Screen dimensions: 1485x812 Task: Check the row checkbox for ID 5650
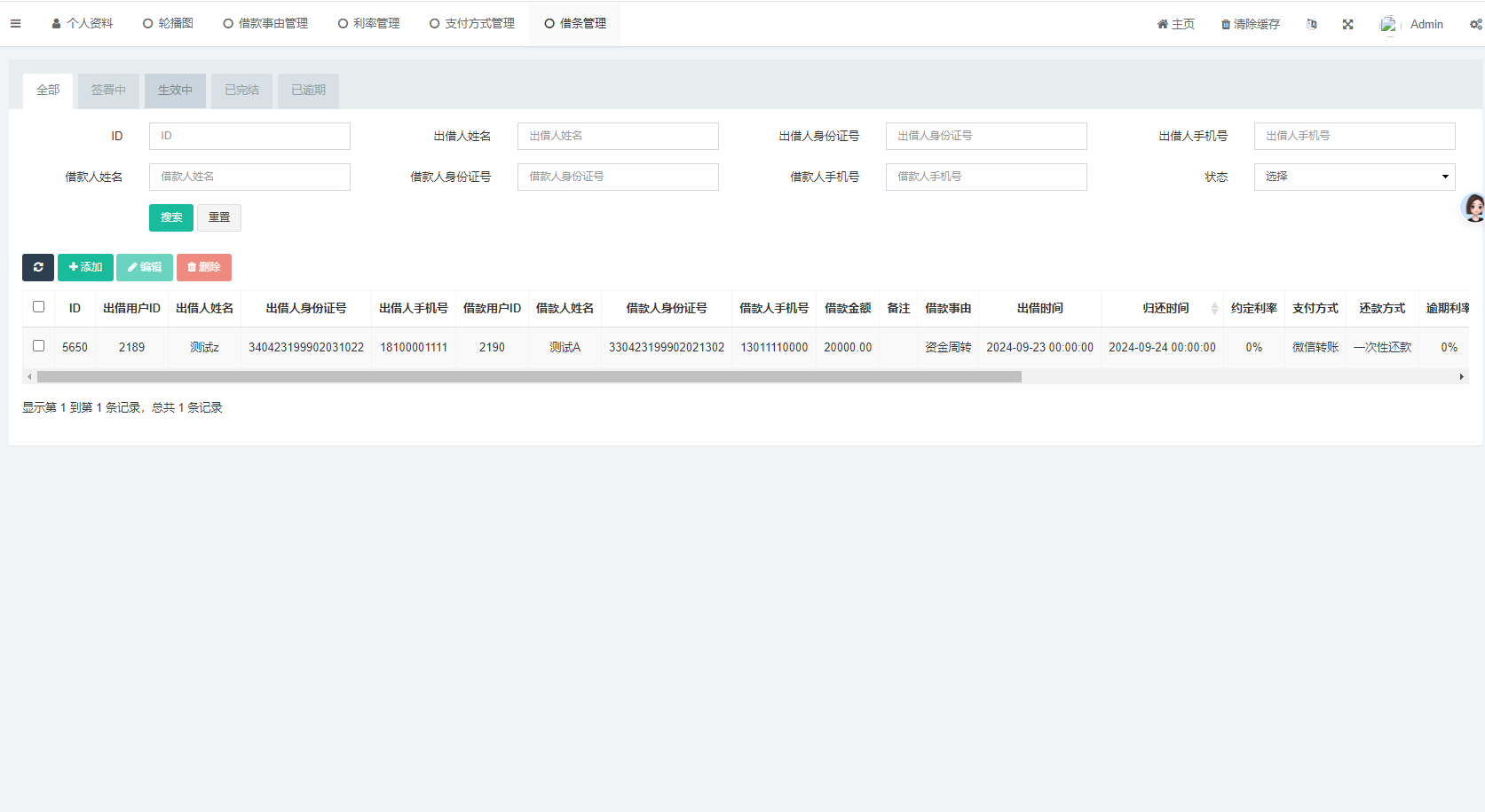(38, 346)
